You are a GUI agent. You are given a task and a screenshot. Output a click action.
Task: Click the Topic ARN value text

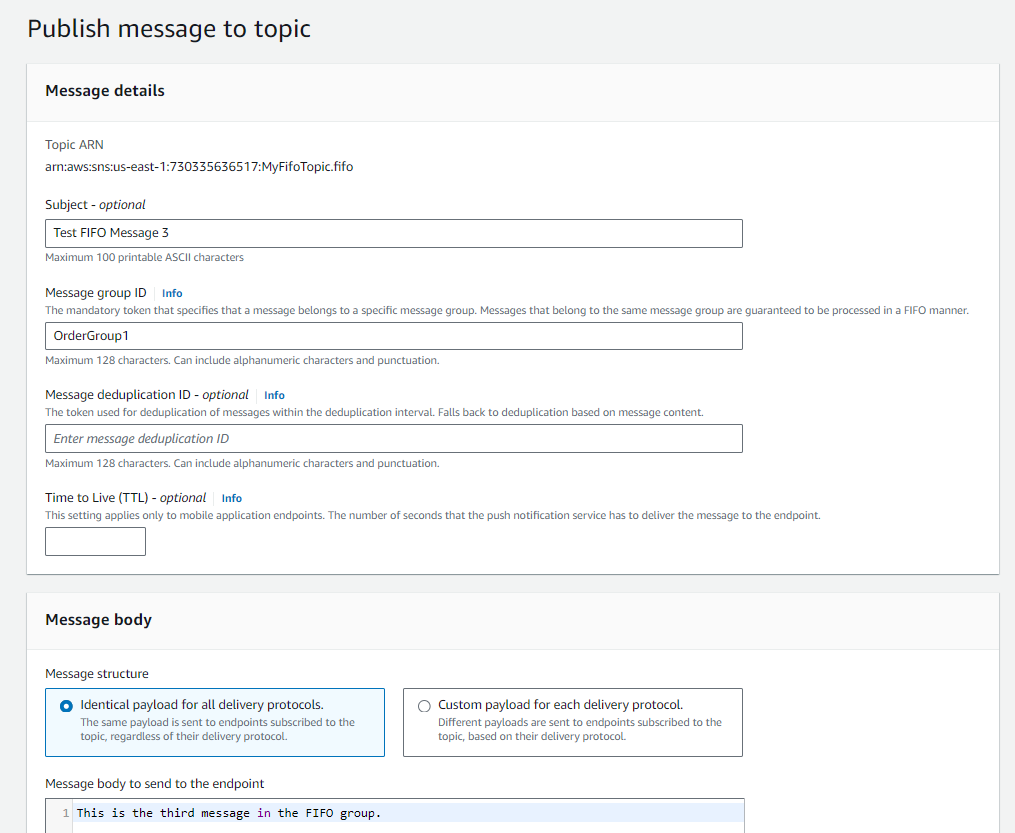(198, 167)
